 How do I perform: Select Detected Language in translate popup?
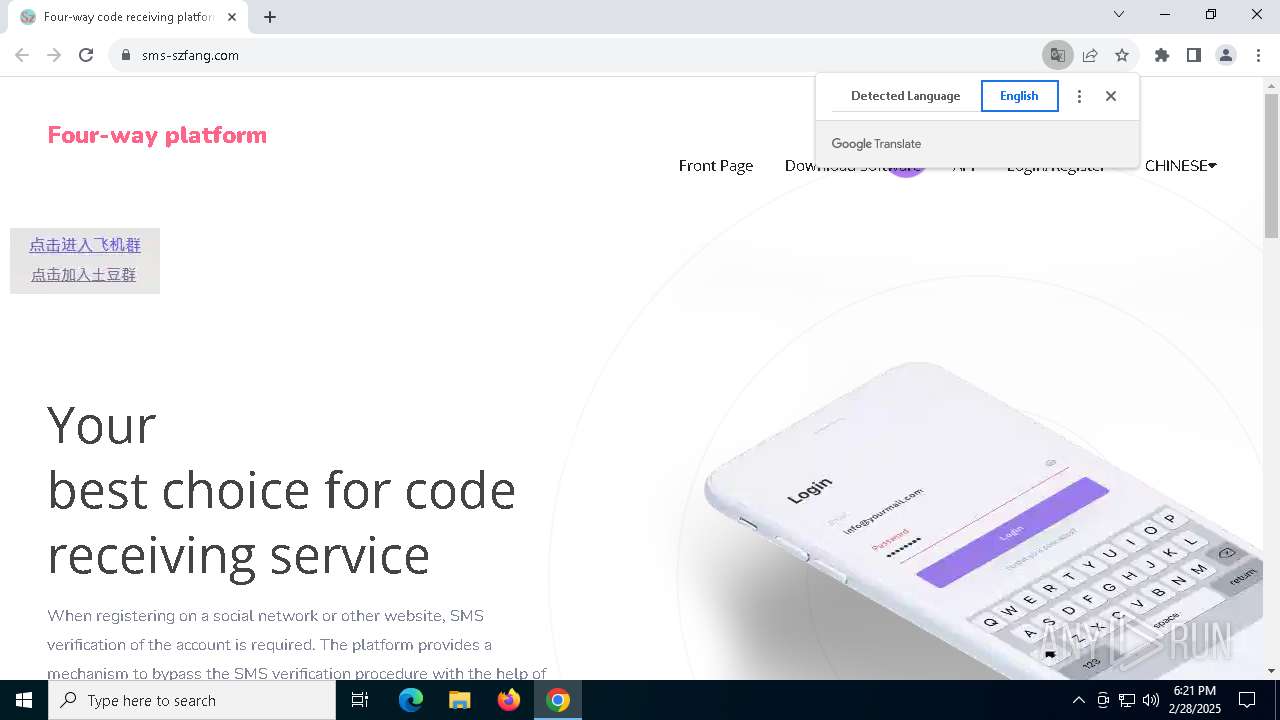coord(905,96)
